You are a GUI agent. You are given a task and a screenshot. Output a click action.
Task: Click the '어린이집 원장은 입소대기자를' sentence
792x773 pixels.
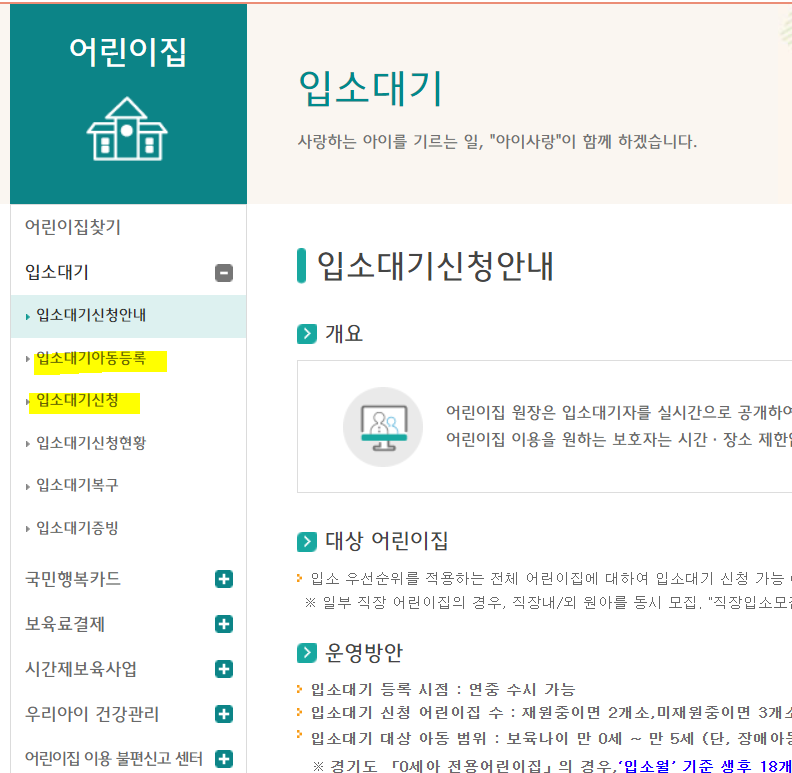[619, 413]
